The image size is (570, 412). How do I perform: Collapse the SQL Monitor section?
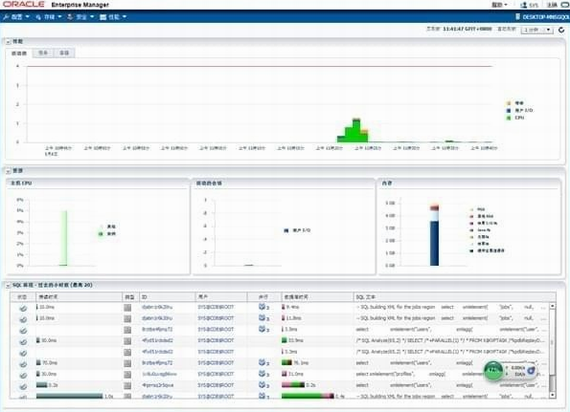[8, 285]
